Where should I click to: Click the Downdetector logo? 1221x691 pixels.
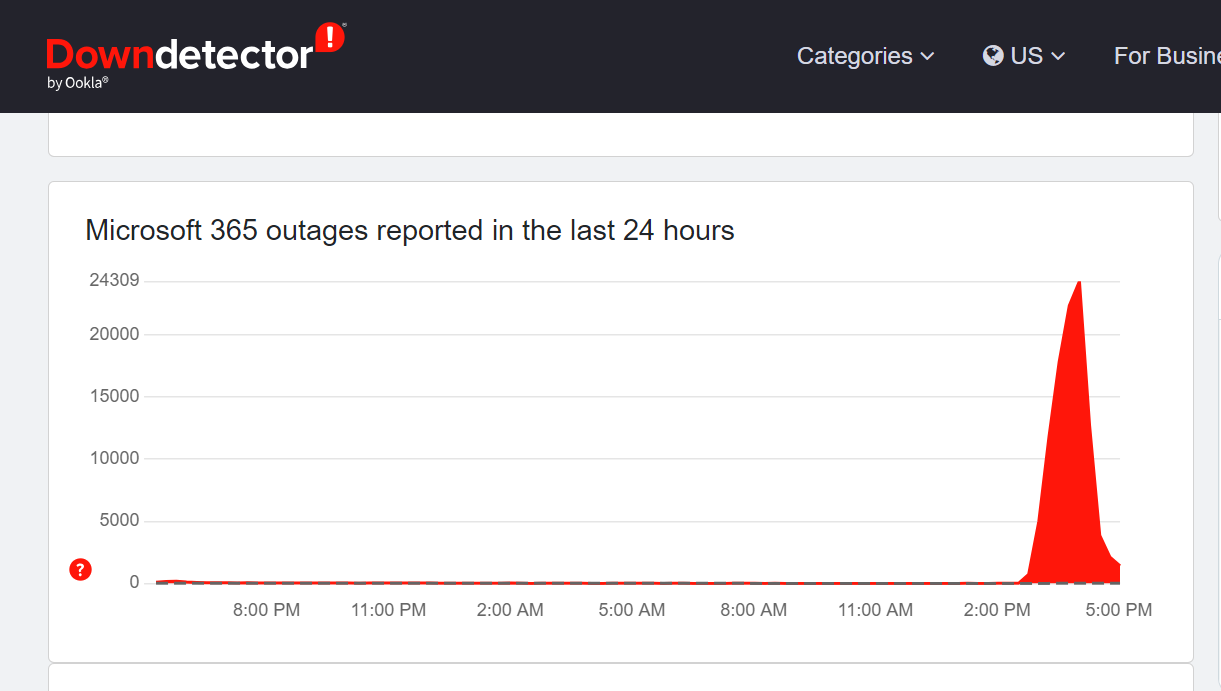[x=196, y=56]
